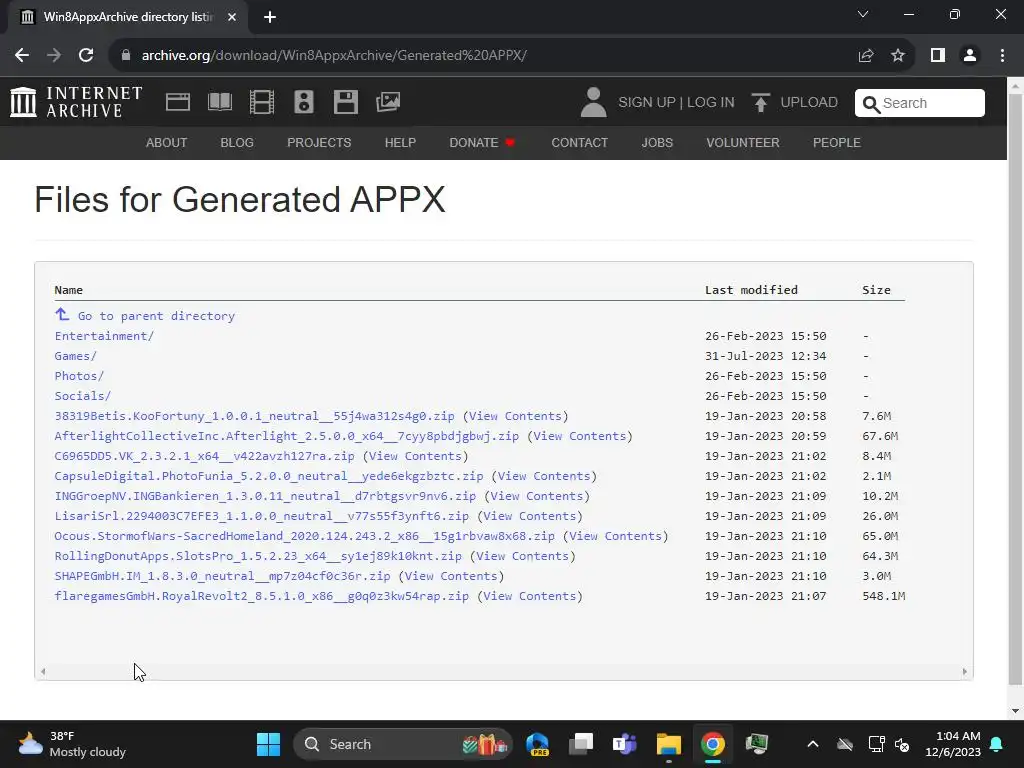The image size is (1024, 768).
Task: Open the JOBS menu item
Action: pos(657,142)
